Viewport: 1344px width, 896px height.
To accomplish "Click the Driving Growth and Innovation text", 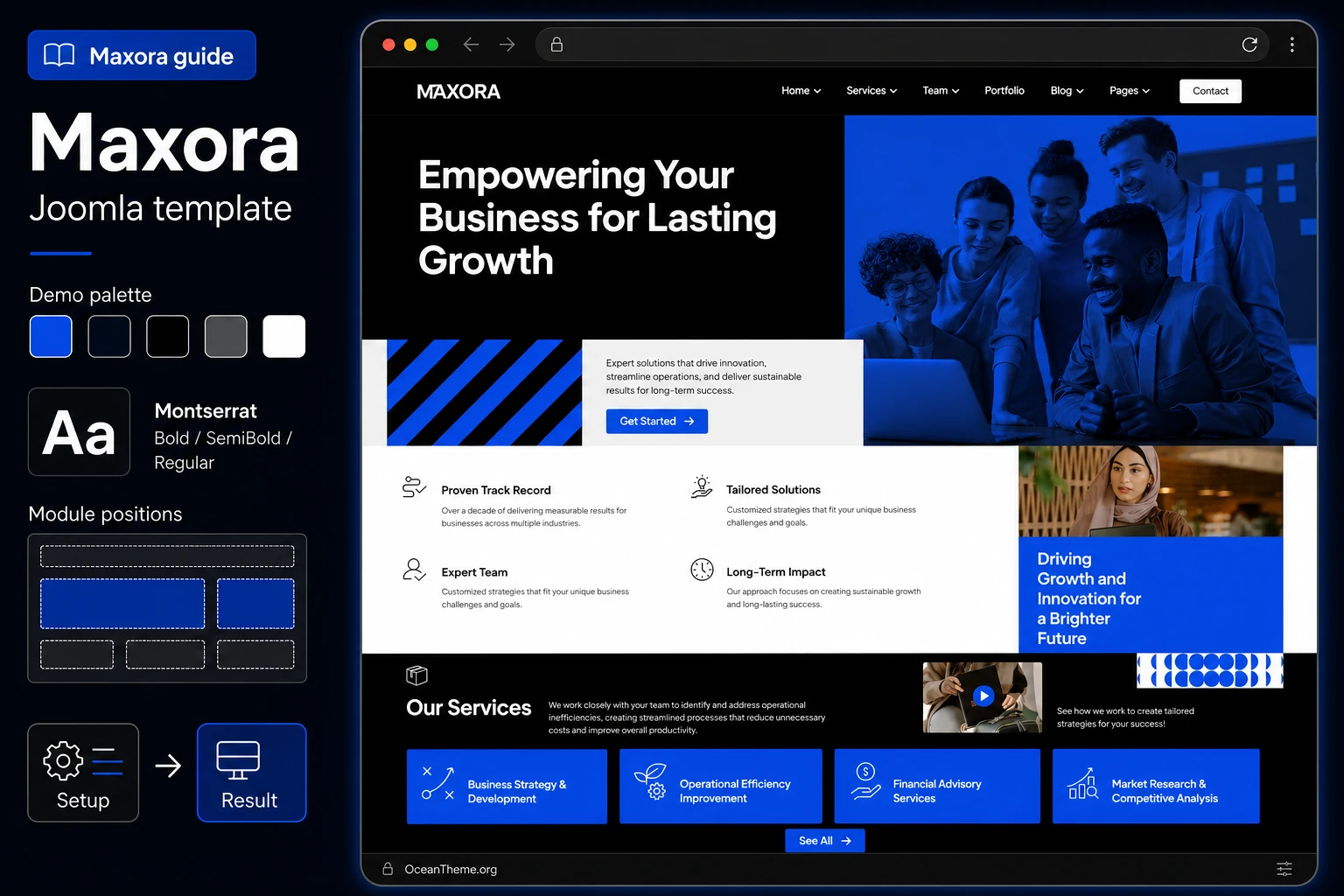I will [x=1089, y=598].
